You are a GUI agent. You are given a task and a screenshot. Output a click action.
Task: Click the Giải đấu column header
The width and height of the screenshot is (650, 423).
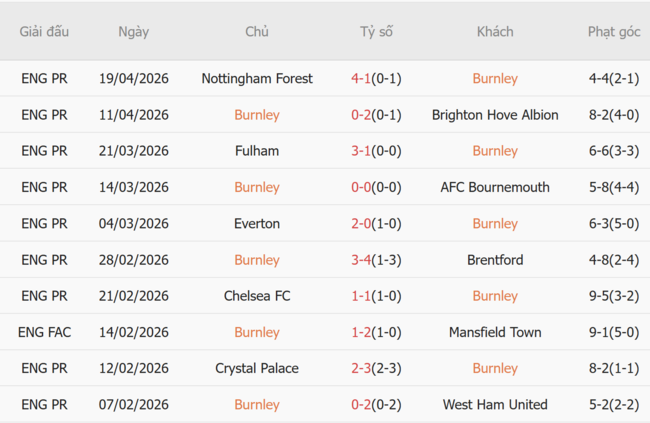45,32
